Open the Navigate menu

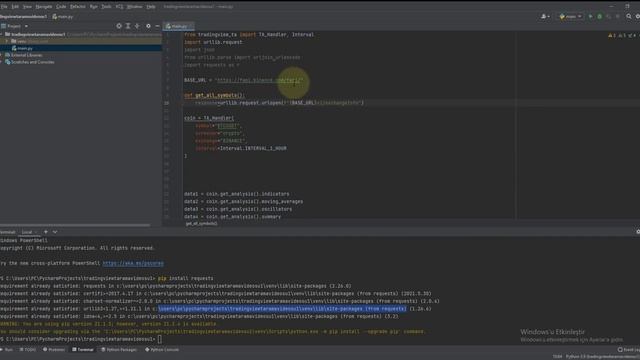44,7
